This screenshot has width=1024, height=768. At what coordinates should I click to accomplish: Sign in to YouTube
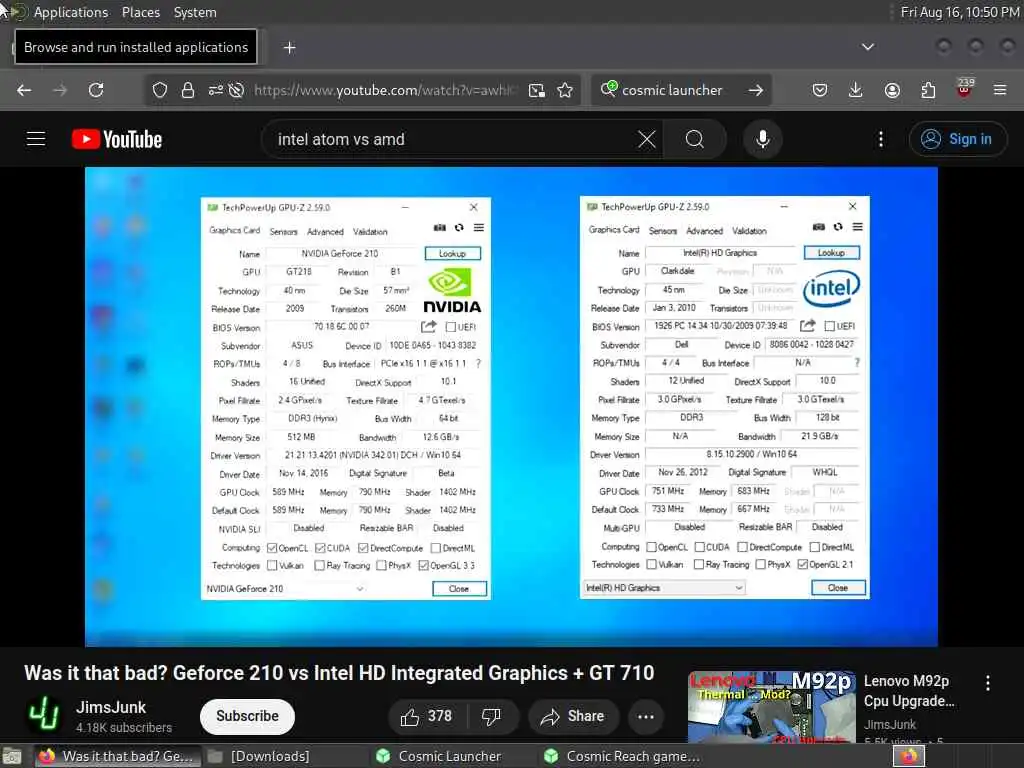(957, 139)
